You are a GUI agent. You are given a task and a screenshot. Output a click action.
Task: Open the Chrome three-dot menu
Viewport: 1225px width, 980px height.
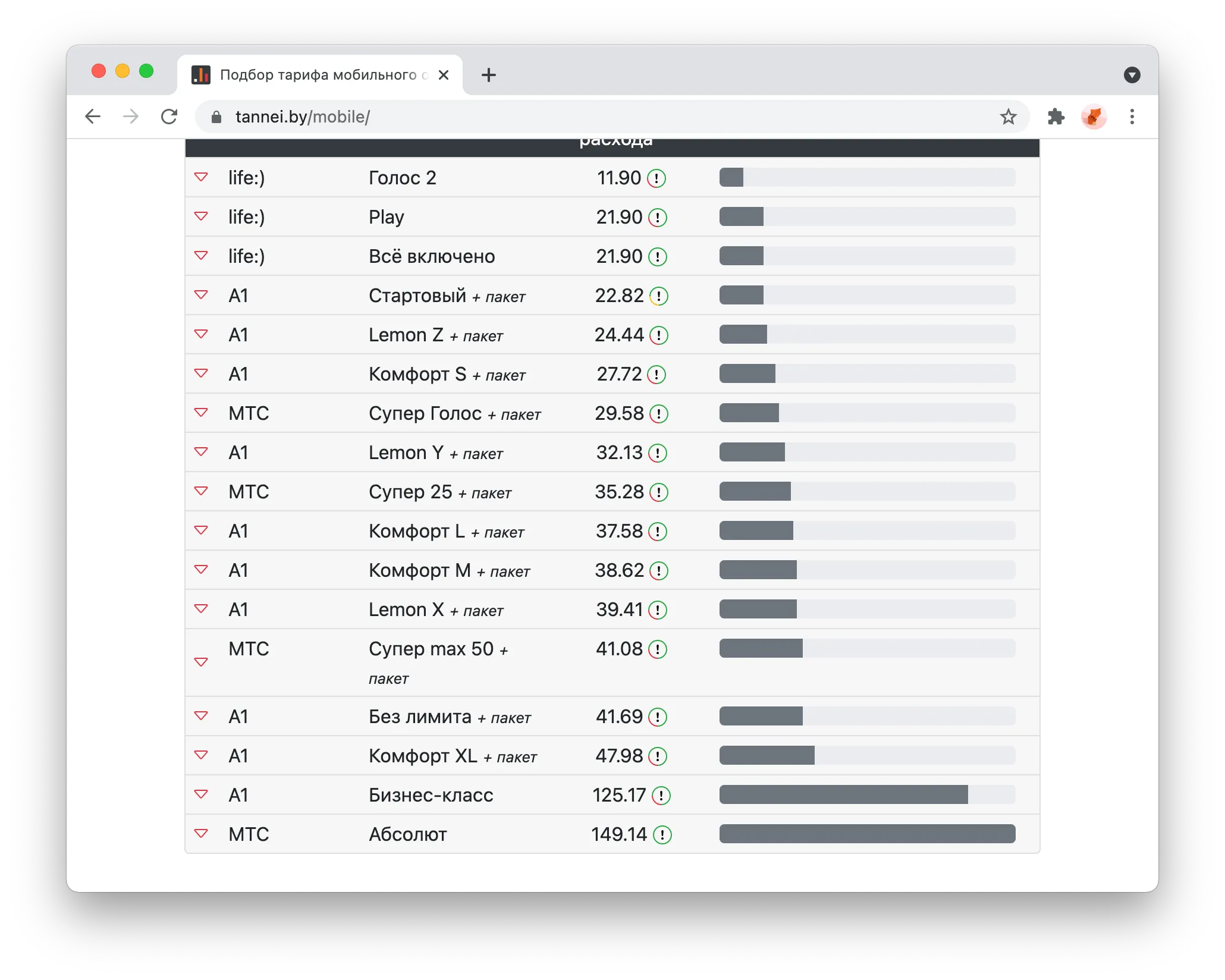click(x=1132, y=117)
